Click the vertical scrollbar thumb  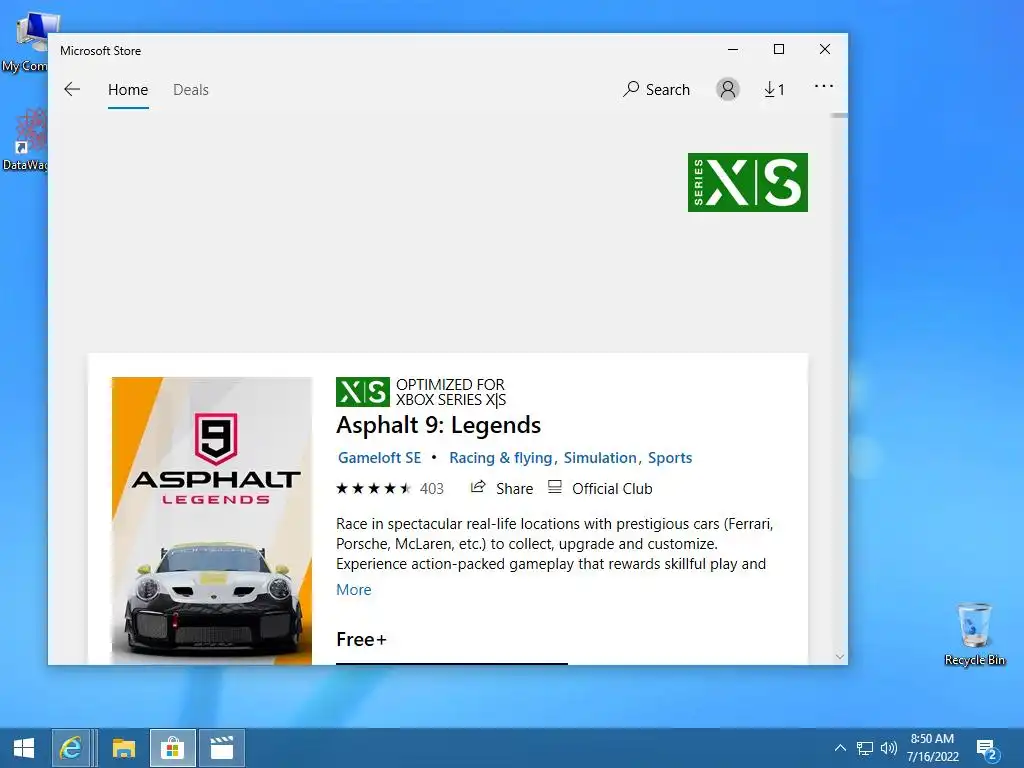tap(839, 116)
